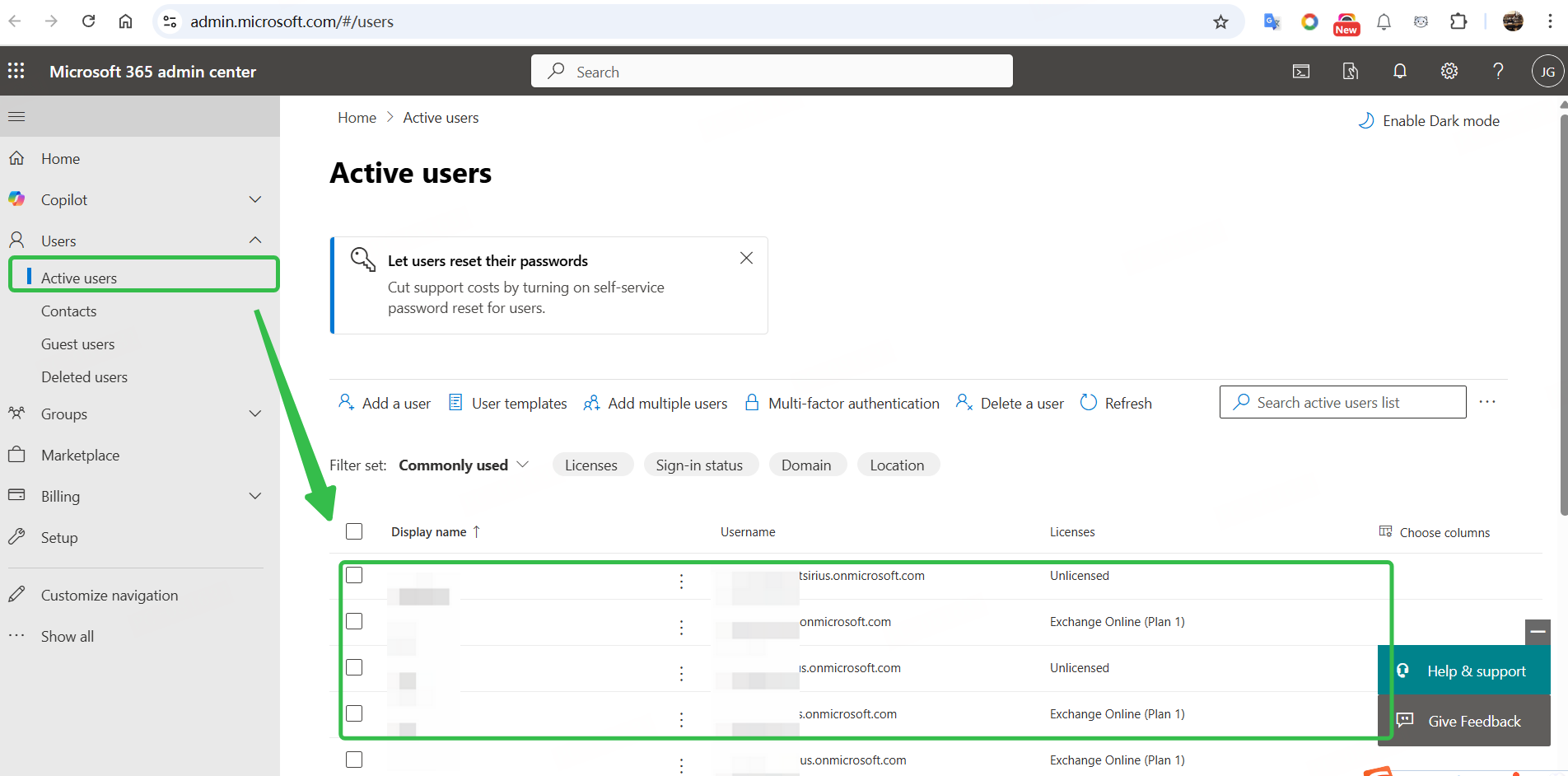
Task: Click Add a user button
Action: [385, 403]
